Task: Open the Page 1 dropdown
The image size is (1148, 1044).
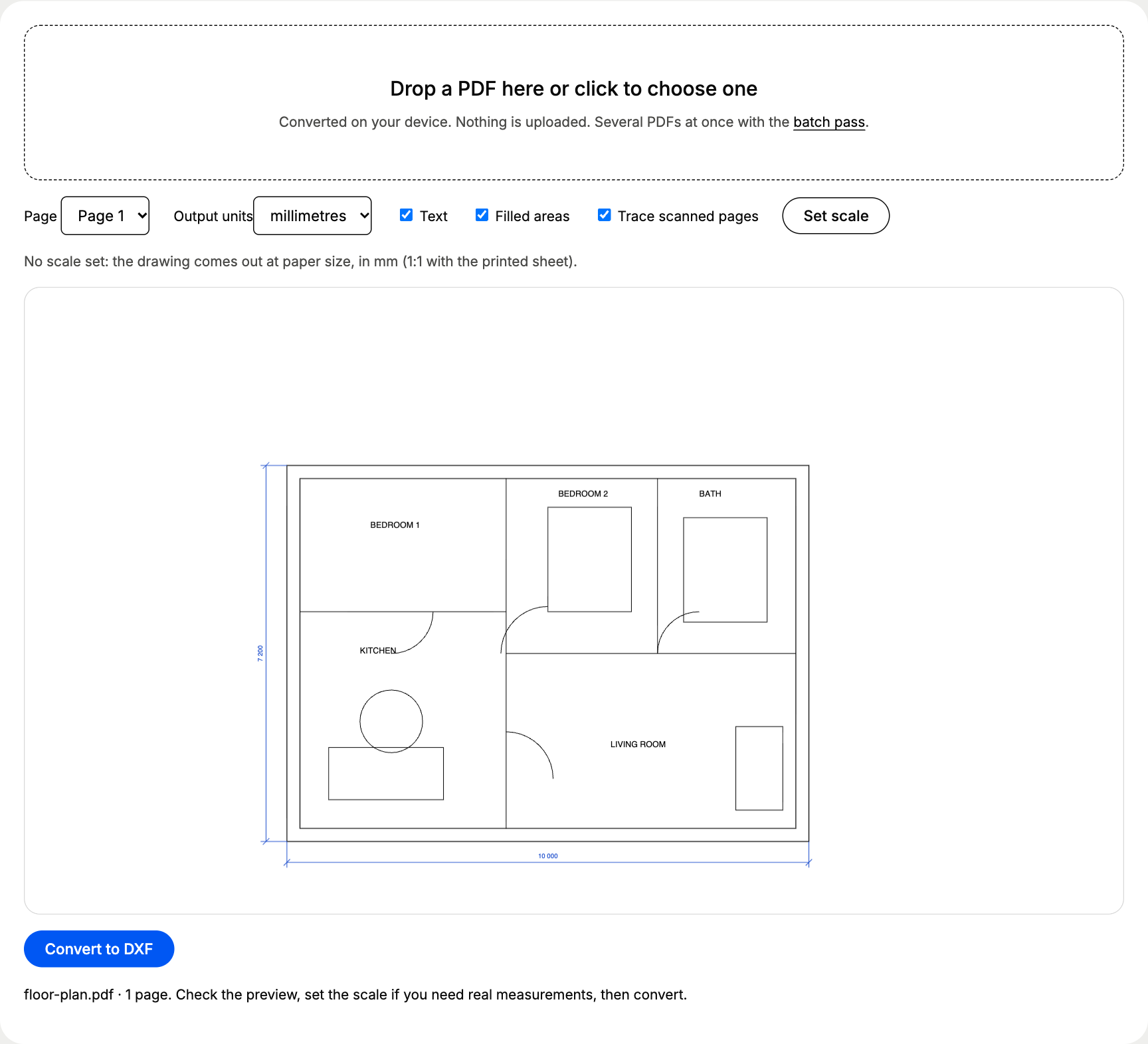Action: click(x=105, y=216)
